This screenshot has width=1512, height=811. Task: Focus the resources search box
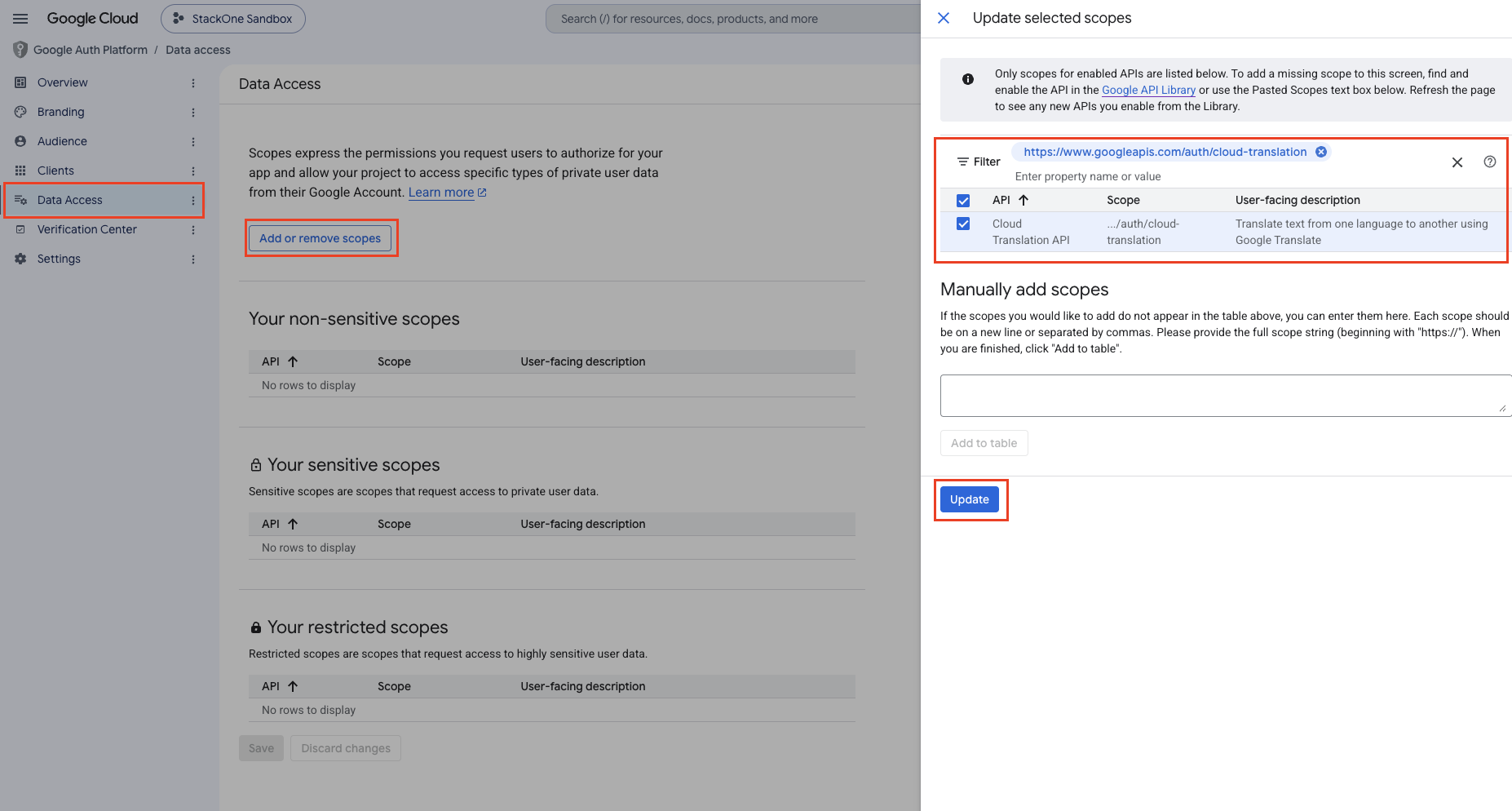pos(734,19)
